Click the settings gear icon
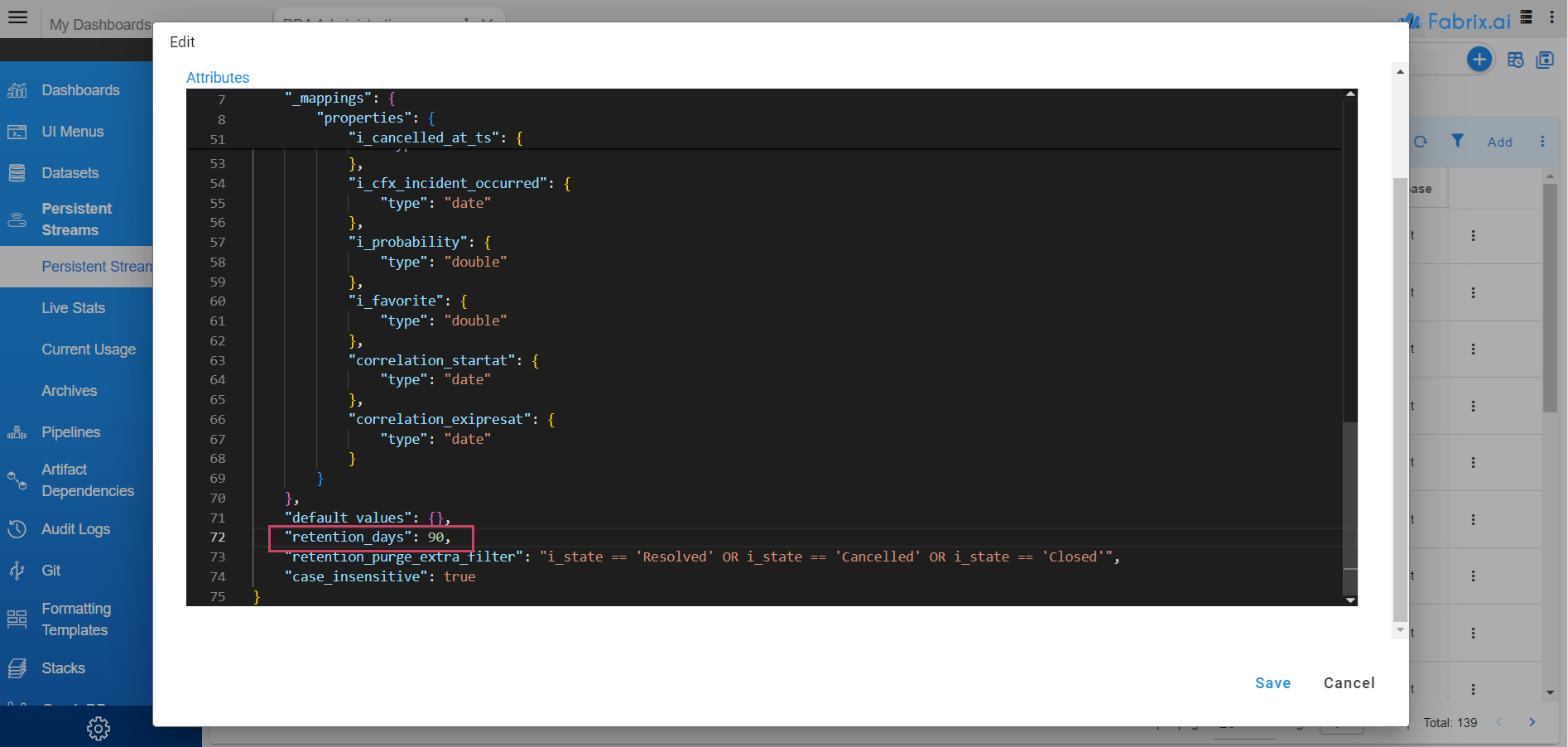The height and width of the screenshot is (747, 1568). 99,729
